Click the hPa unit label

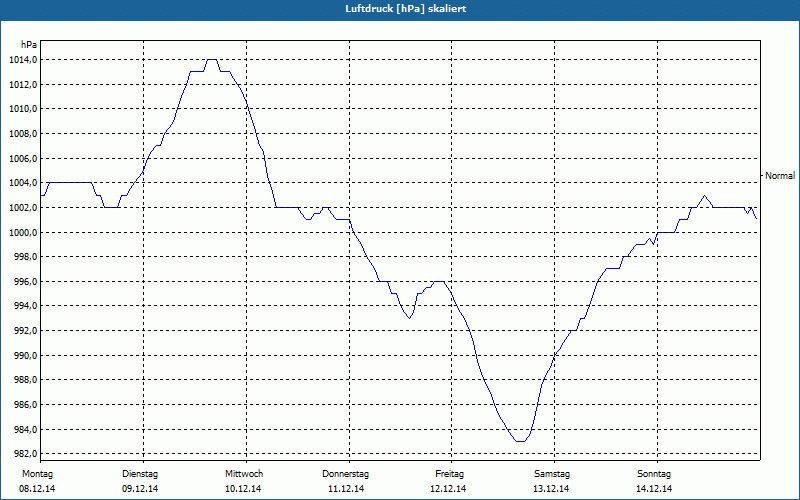(x=29, y=45)
